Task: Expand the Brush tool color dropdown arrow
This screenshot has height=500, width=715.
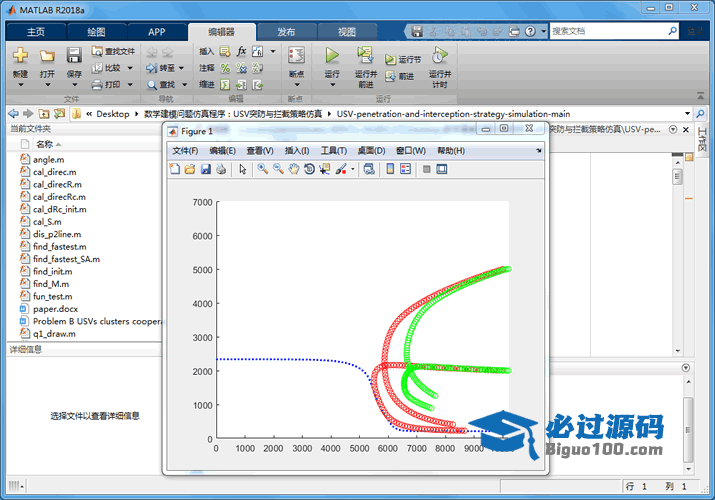Action: click(352, 170)
